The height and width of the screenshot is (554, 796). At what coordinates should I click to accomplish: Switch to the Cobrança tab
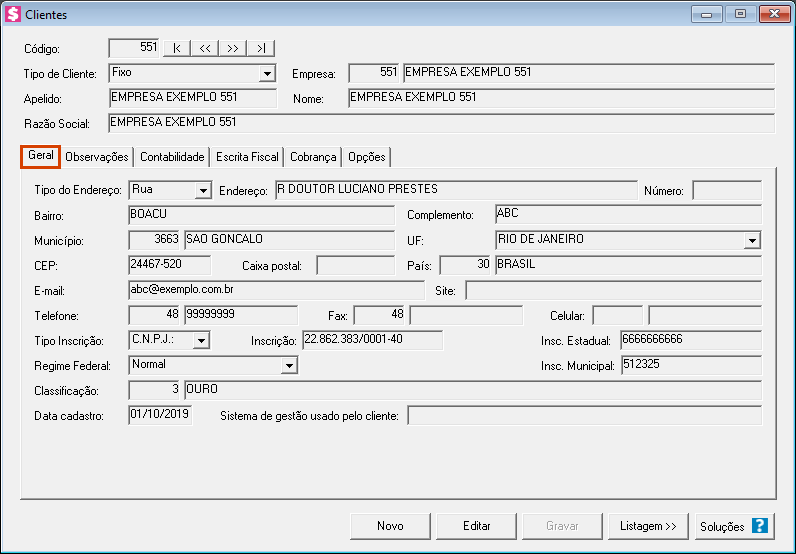click(313, 157)
